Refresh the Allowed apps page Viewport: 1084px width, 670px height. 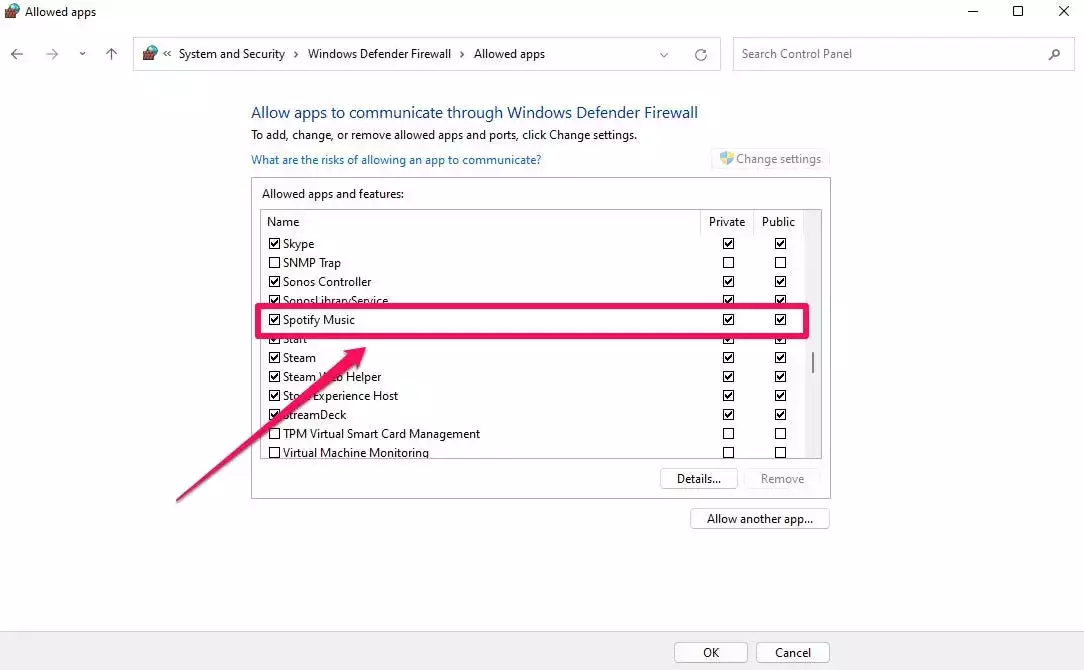point(700,55)
